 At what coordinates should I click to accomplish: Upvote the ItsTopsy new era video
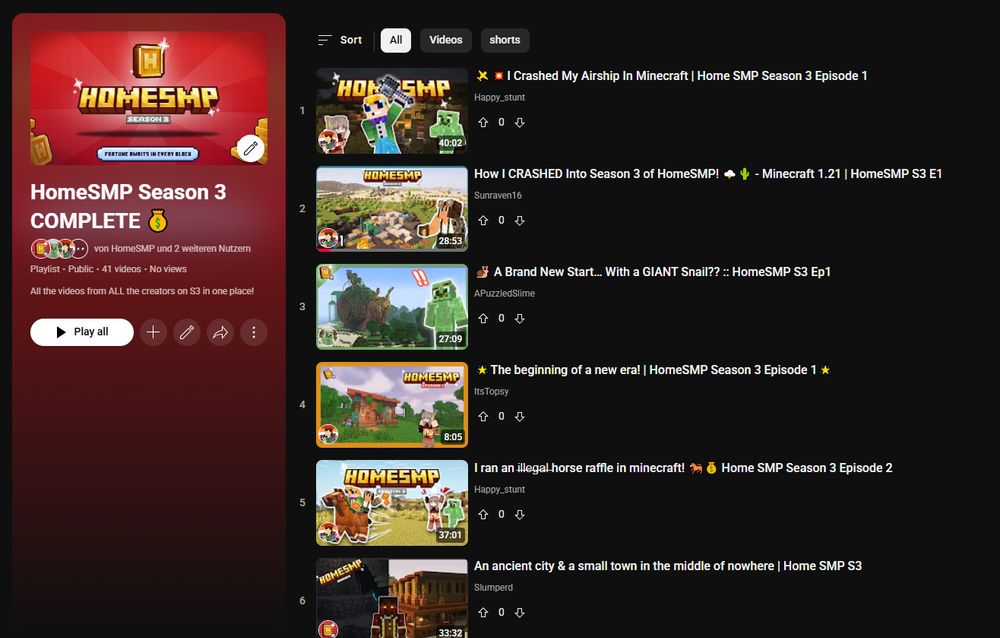point(483,417)
